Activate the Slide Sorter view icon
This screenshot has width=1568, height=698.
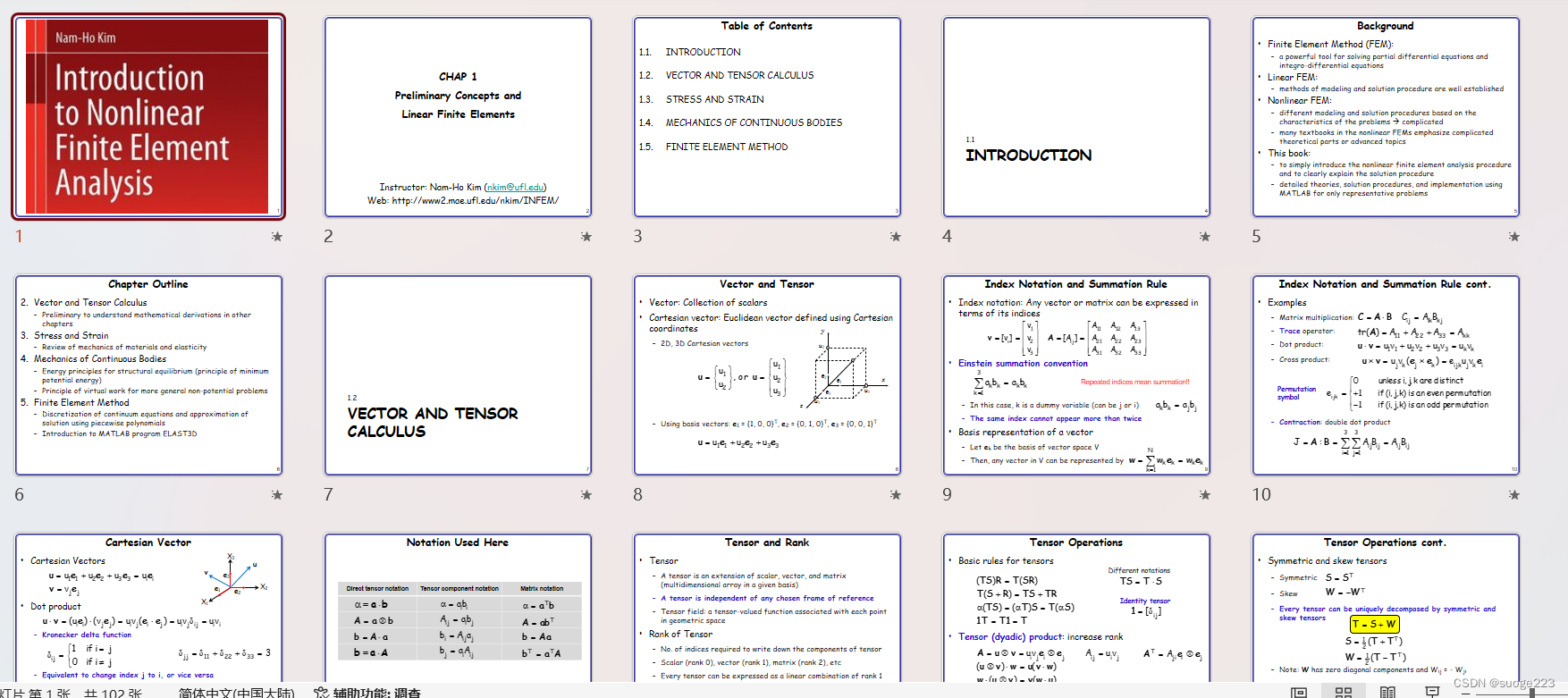1344,692
